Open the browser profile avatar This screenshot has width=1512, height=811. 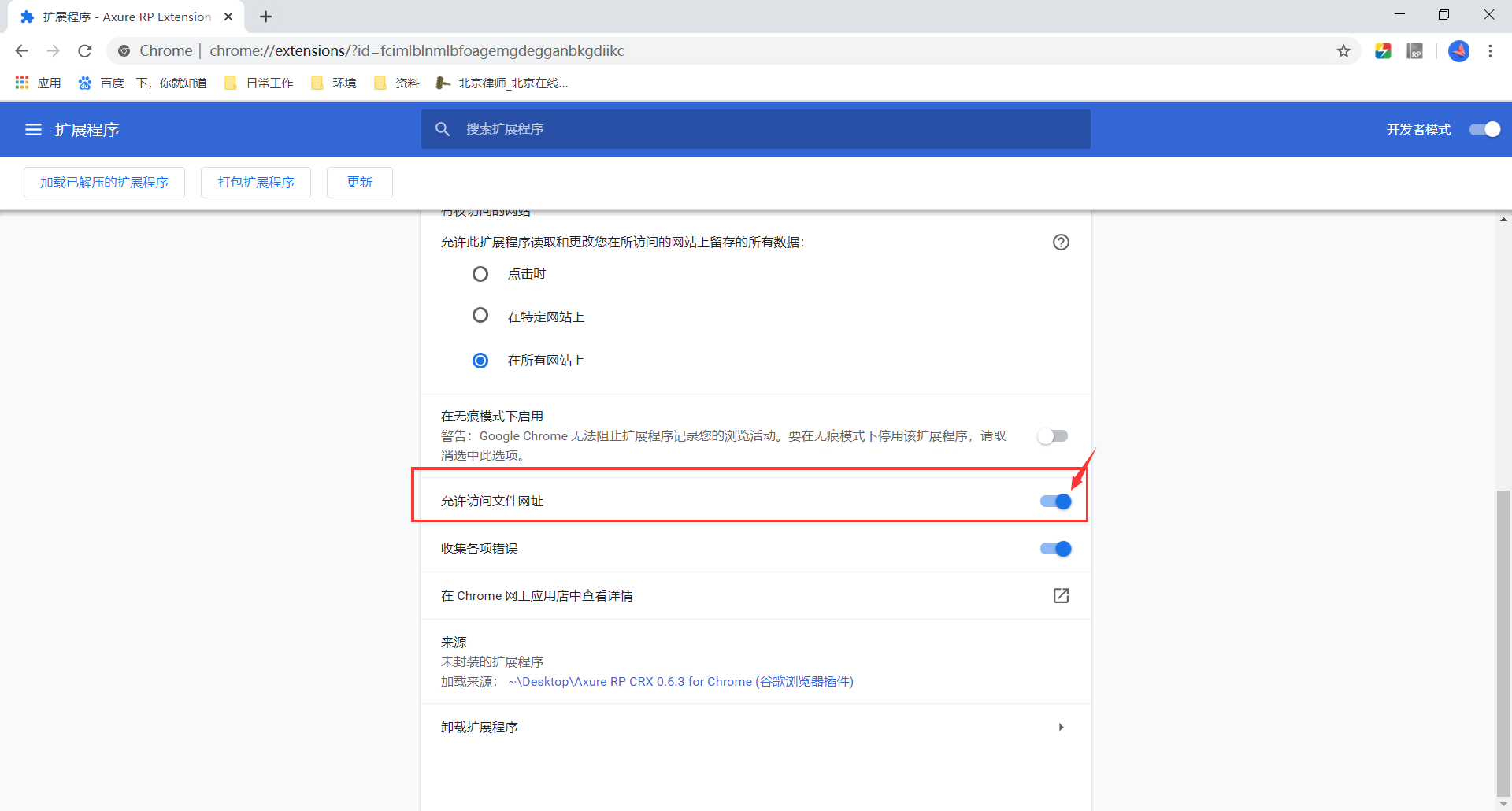pos(1459,50)
